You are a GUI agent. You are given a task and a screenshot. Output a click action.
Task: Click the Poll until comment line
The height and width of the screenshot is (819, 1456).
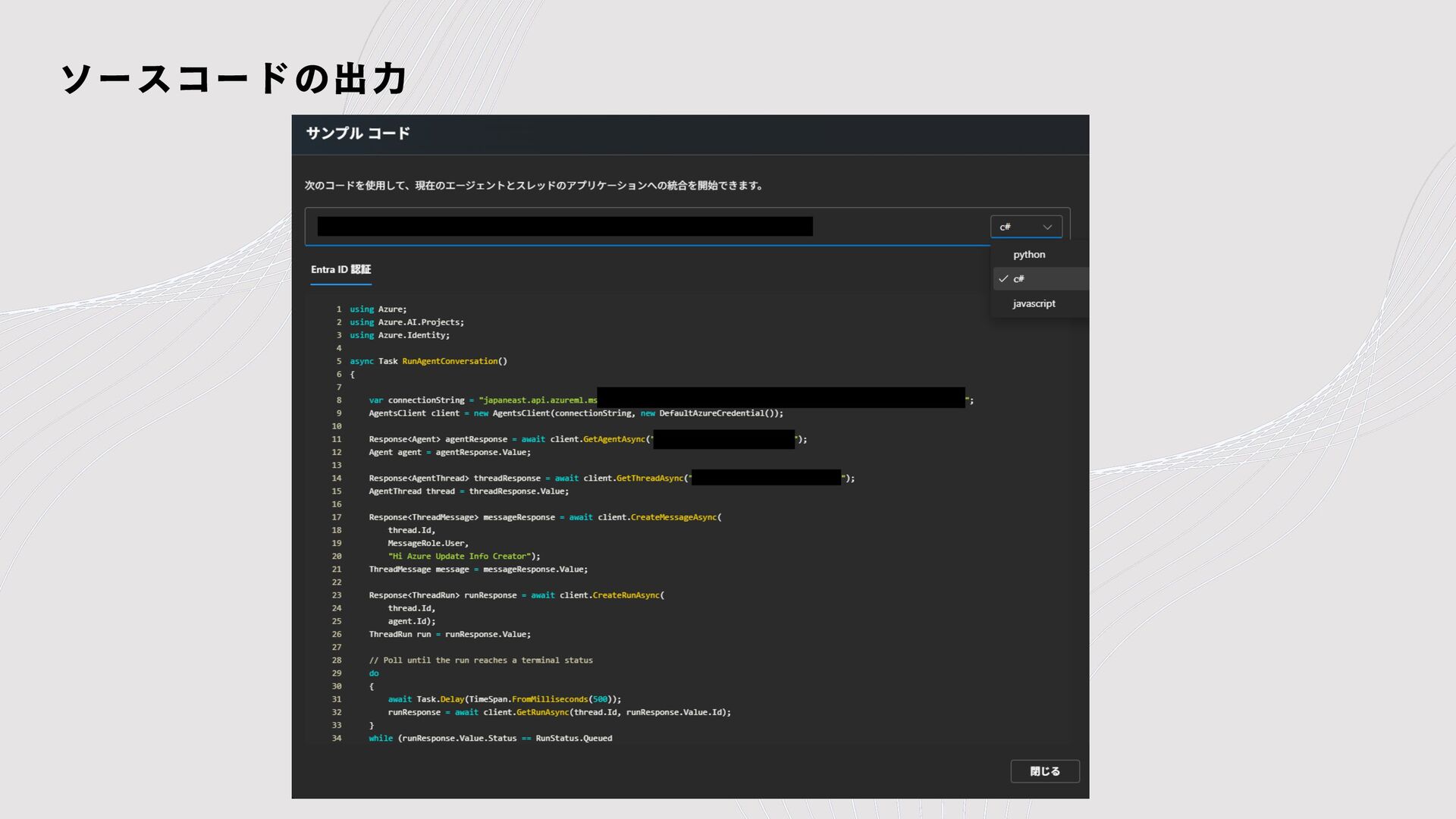[x=481, y=661]
